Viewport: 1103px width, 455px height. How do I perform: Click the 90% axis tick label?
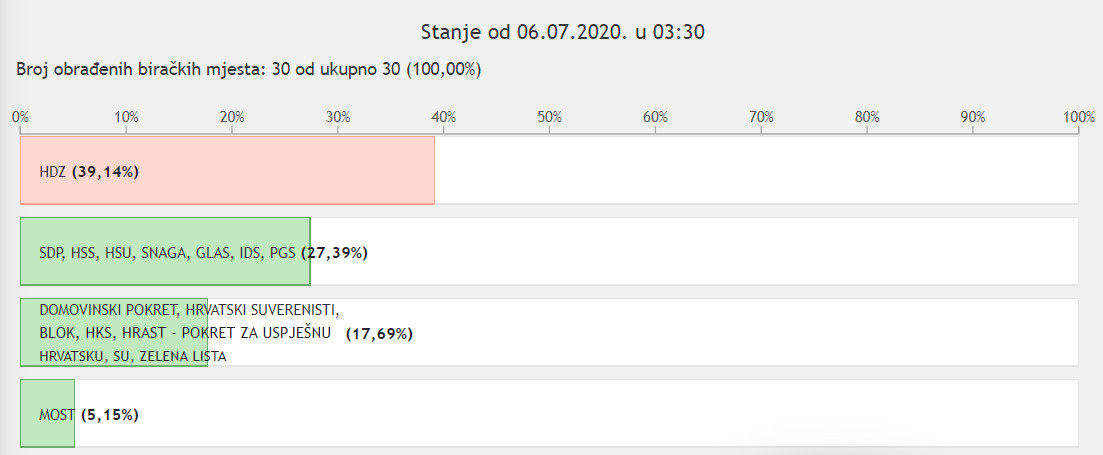pyautogui.click(x=973, y=117)
